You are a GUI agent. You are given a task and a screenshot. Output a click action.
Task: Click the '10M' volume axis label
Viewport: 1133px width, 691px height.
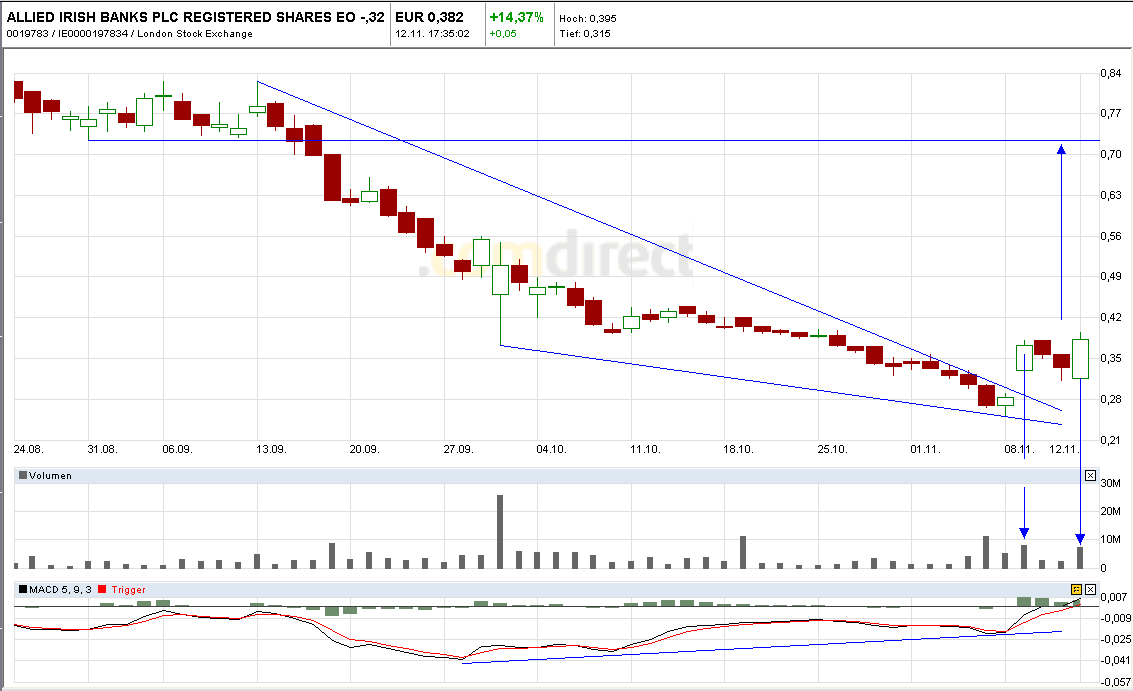[1111, 539]
